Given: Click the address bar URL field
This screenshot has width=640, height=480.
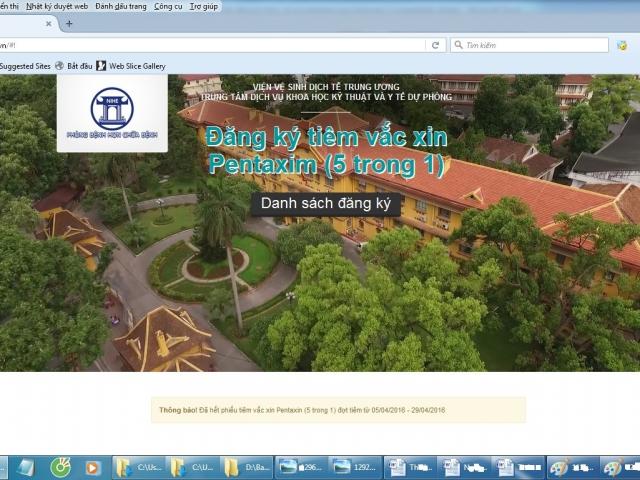Looking at the screenshot, I should click(212, 45).
